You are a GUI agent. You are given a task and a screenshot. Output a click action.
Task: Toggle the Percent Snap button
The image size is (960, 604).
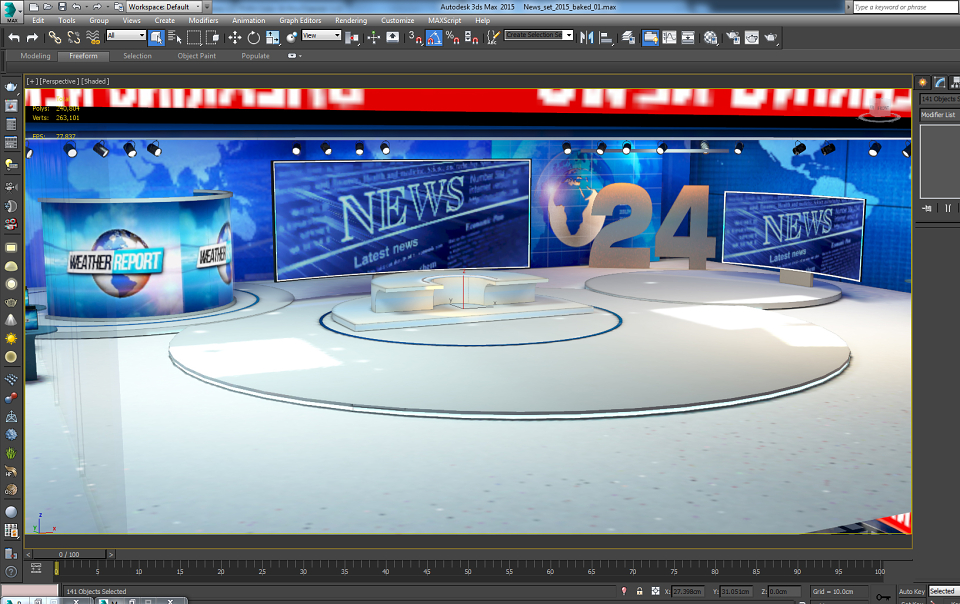pos(453,38)
